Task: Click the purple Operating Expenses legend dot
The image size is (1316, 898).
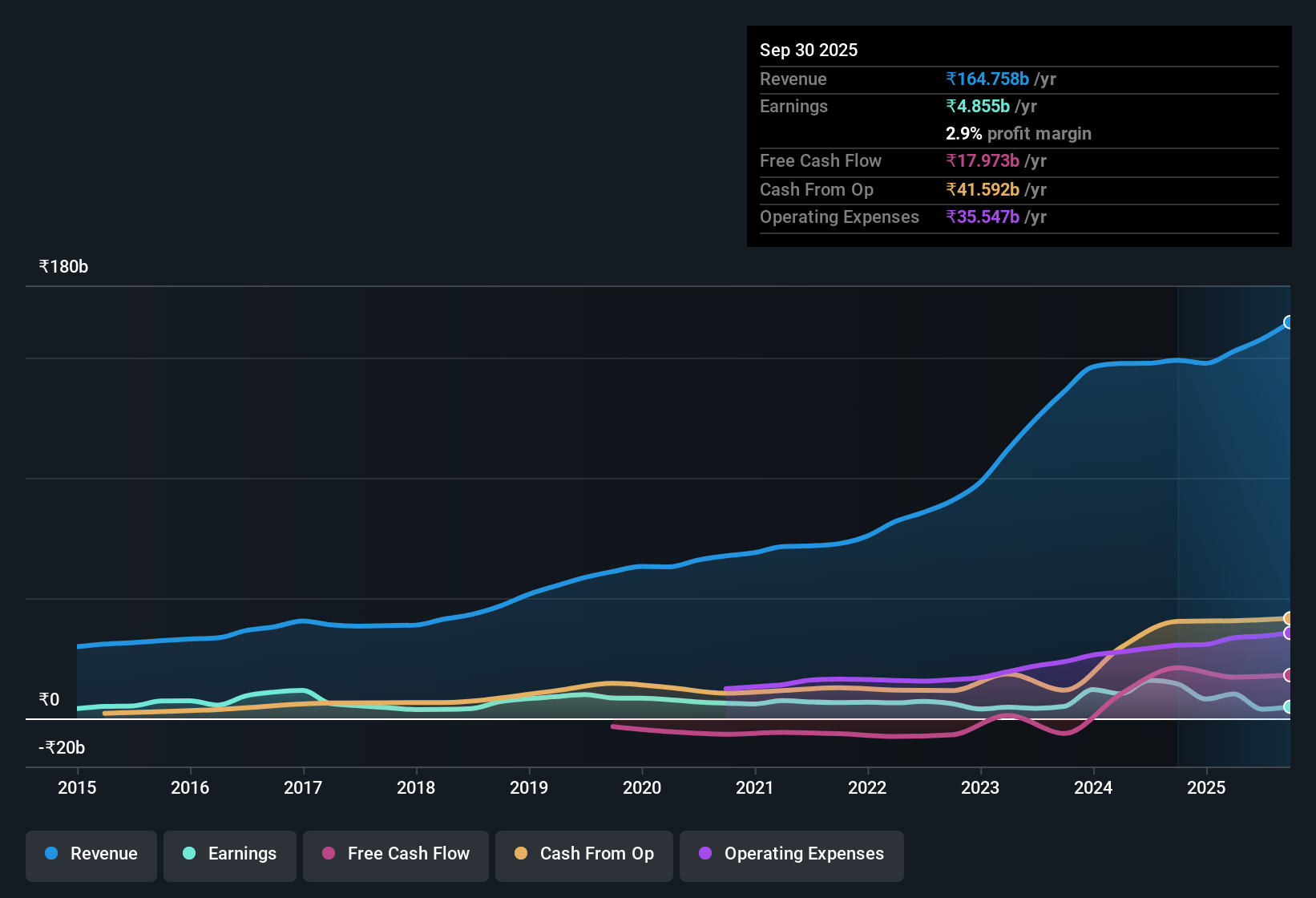Action: (704, 854)
